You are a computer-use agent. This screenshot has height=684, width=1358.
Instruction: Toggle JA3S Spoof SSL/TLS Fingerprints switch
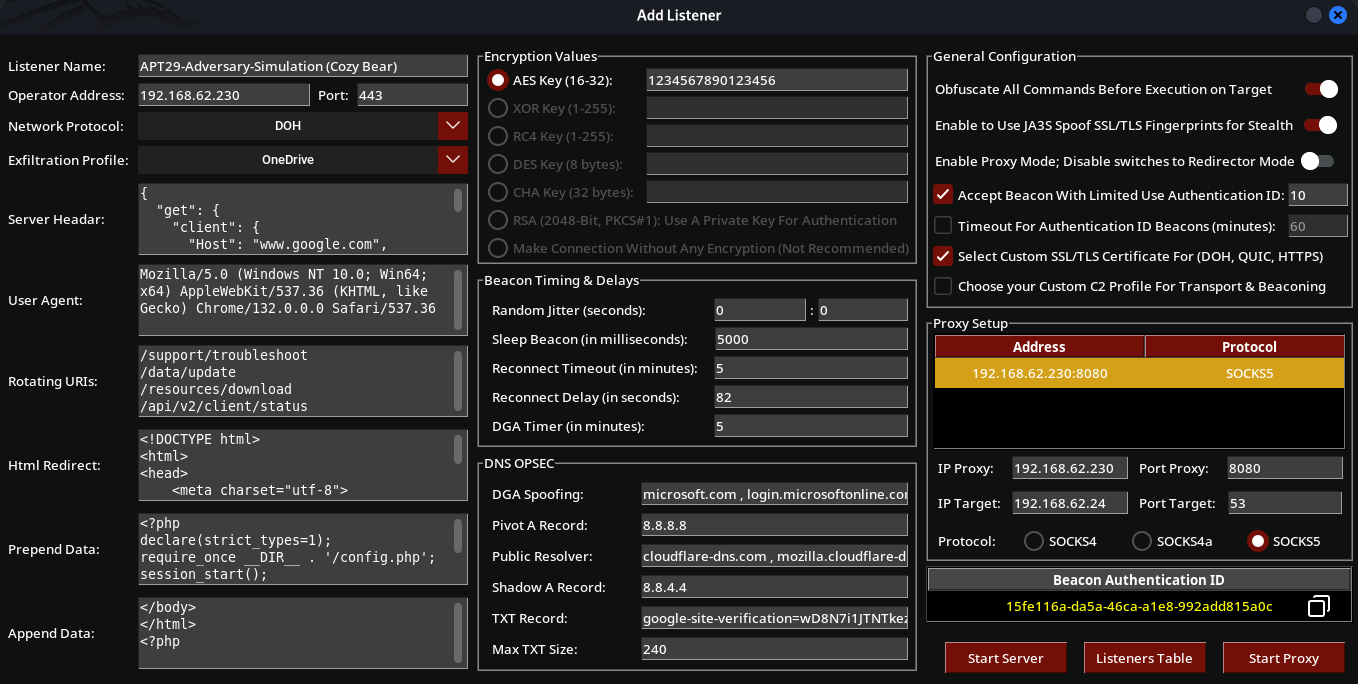tap(1321, 125)
